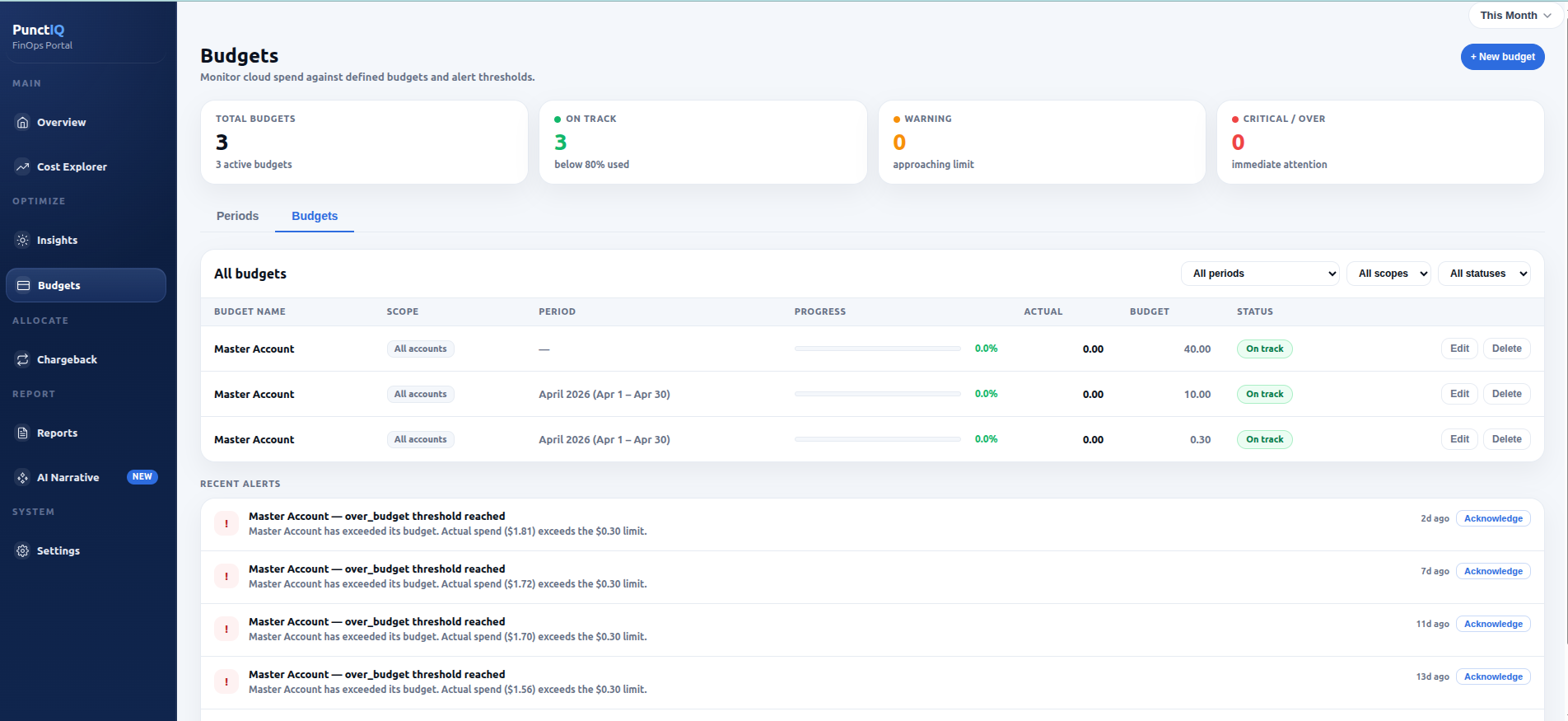Click the Insights lightbulb icon
1568x721 pixels.
(x=22, y=240)
